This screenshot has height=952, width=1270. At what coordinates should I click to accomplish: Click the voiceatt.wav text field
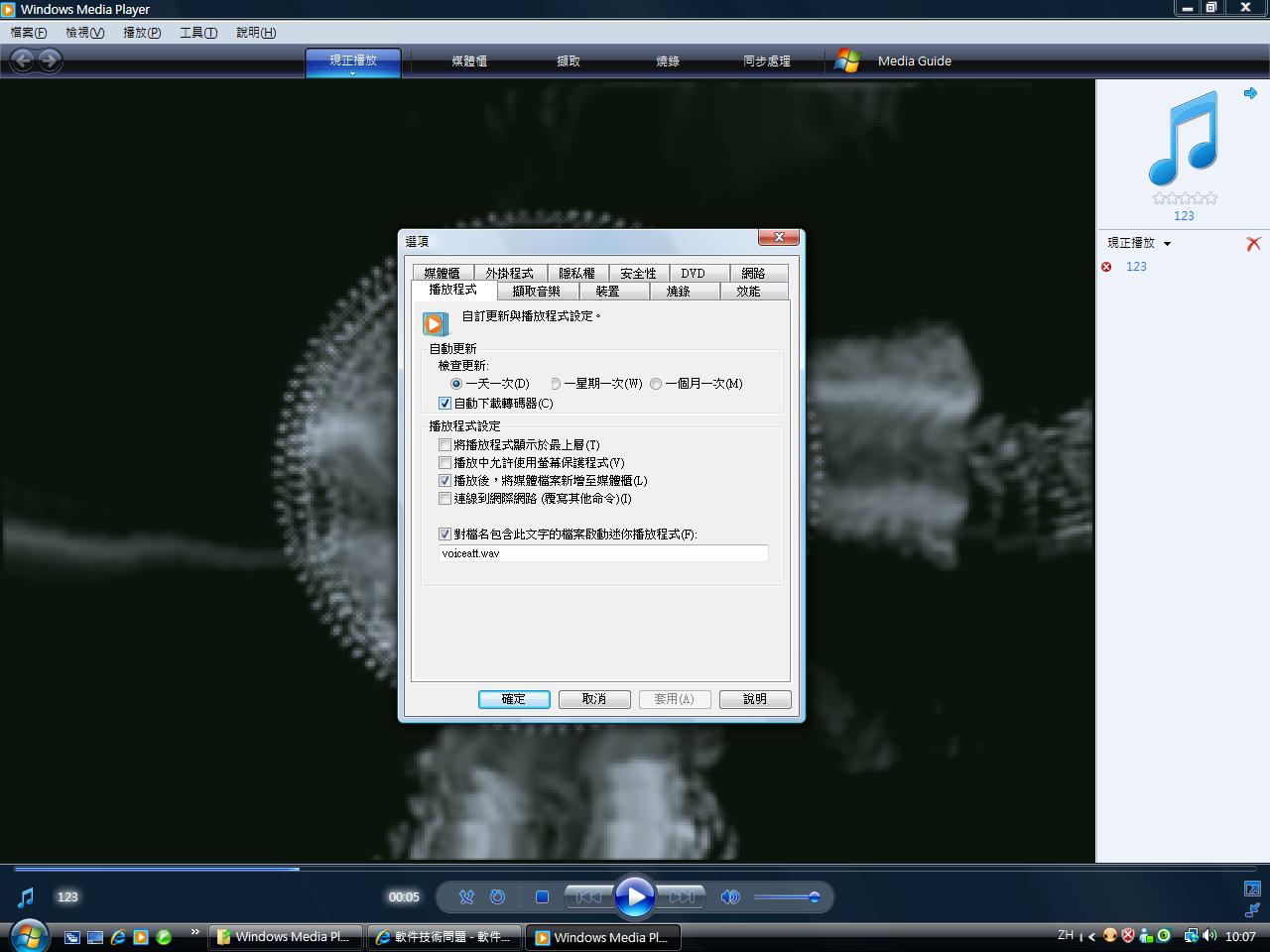click(603, 553)
